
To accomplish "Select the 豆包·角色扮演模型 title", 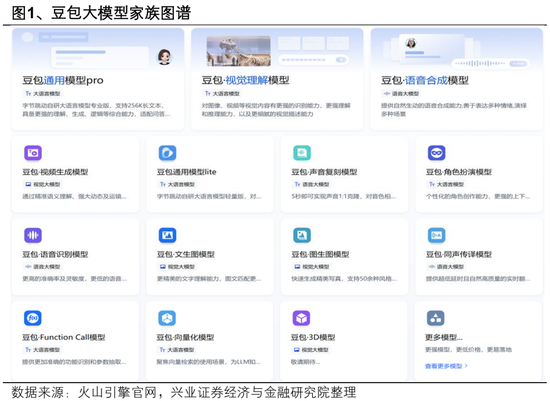I will point(459,172).
